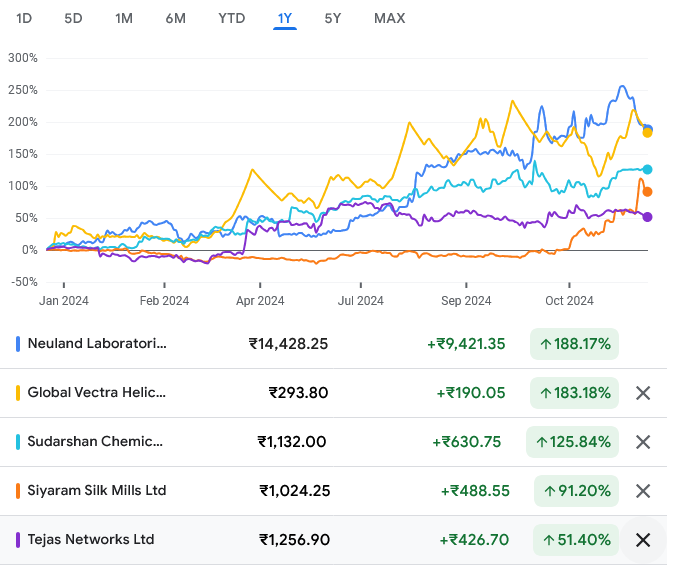Screen dimensions: 675x565
Task: Click the Sep 2024 axis label
Action: (466, 301)
